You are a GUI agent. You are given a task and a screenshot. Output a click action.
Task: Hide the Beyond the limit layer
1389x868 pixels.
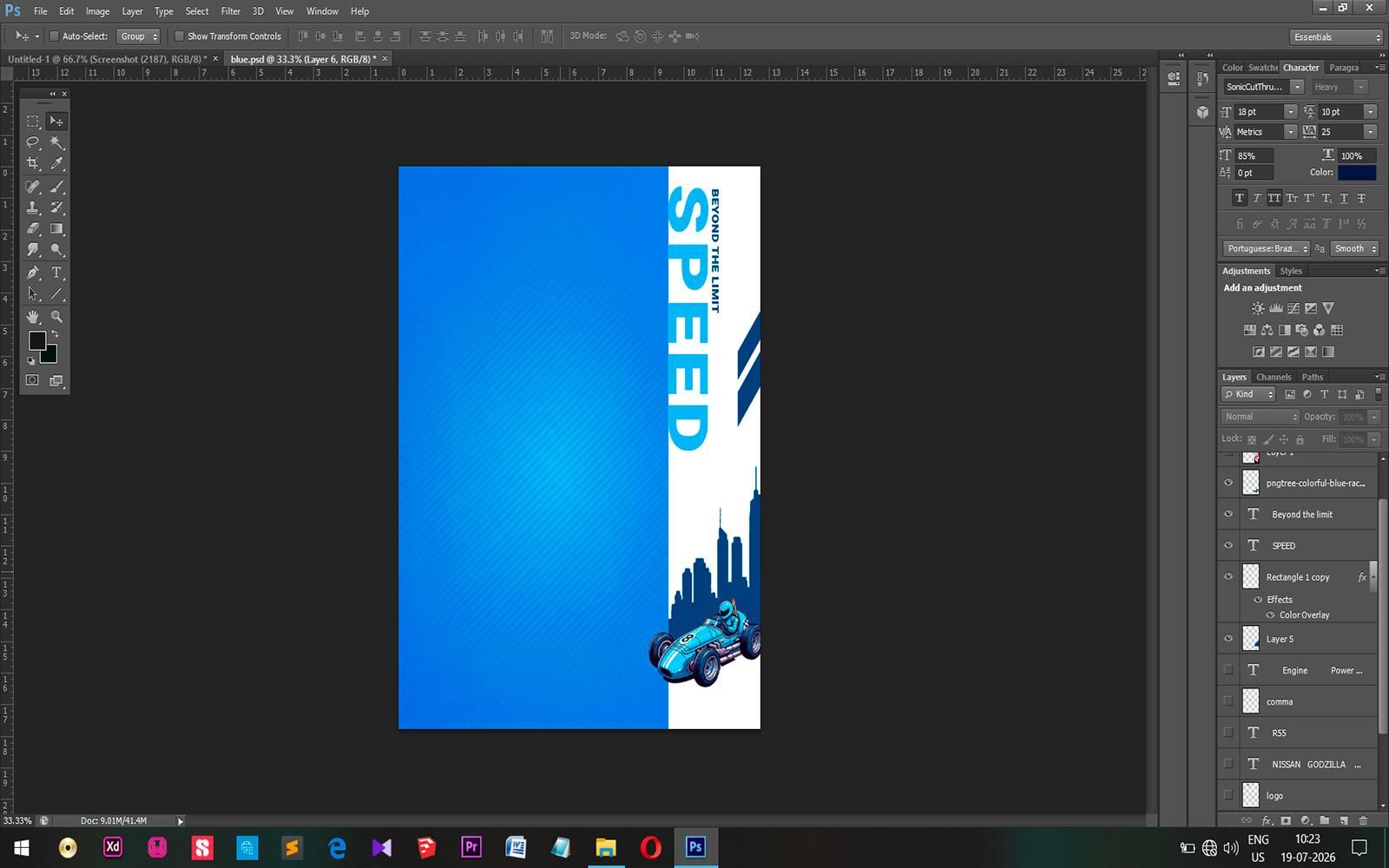tap(1228, 514)
